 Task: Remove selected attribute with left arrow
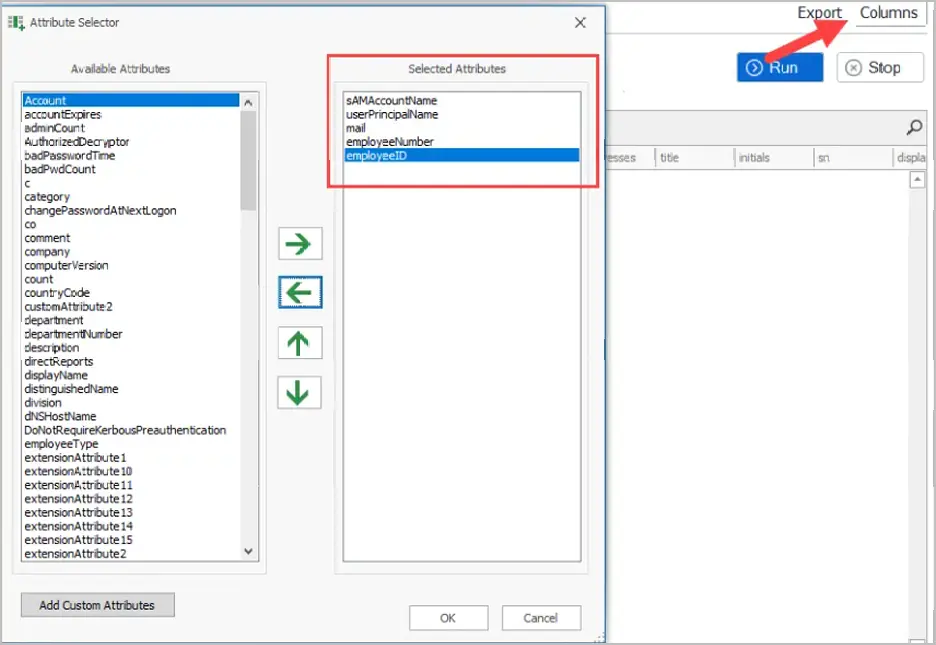[300, 292]
